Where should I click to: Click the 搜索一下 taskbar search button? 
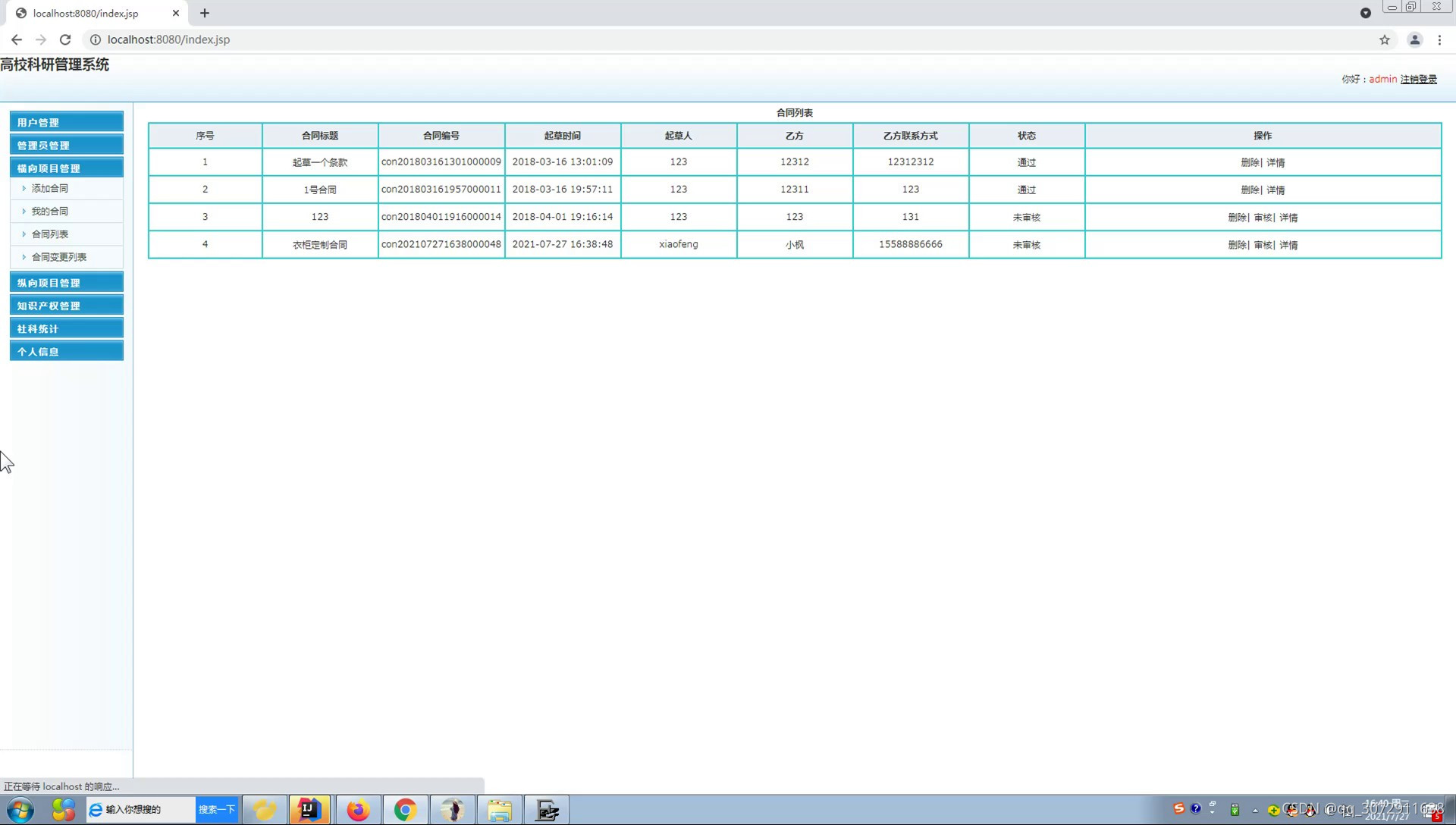pos(217,810)
